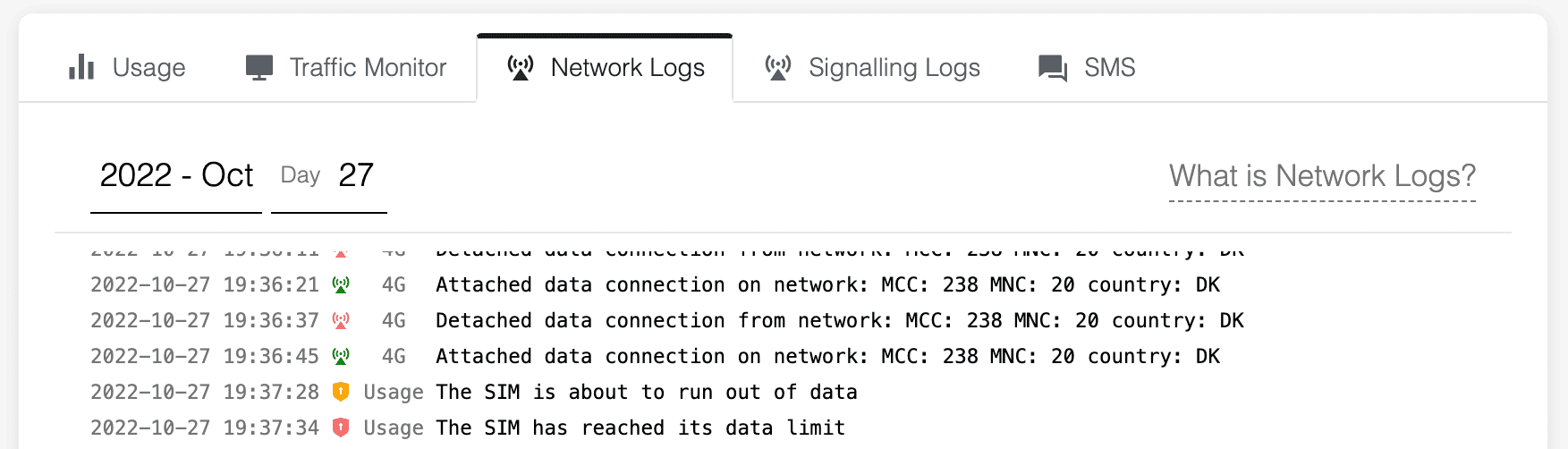The width and height of the screenshot is (1568, 449).
Task: Click the Network Logs antenna icon
Action: (521, 67)
